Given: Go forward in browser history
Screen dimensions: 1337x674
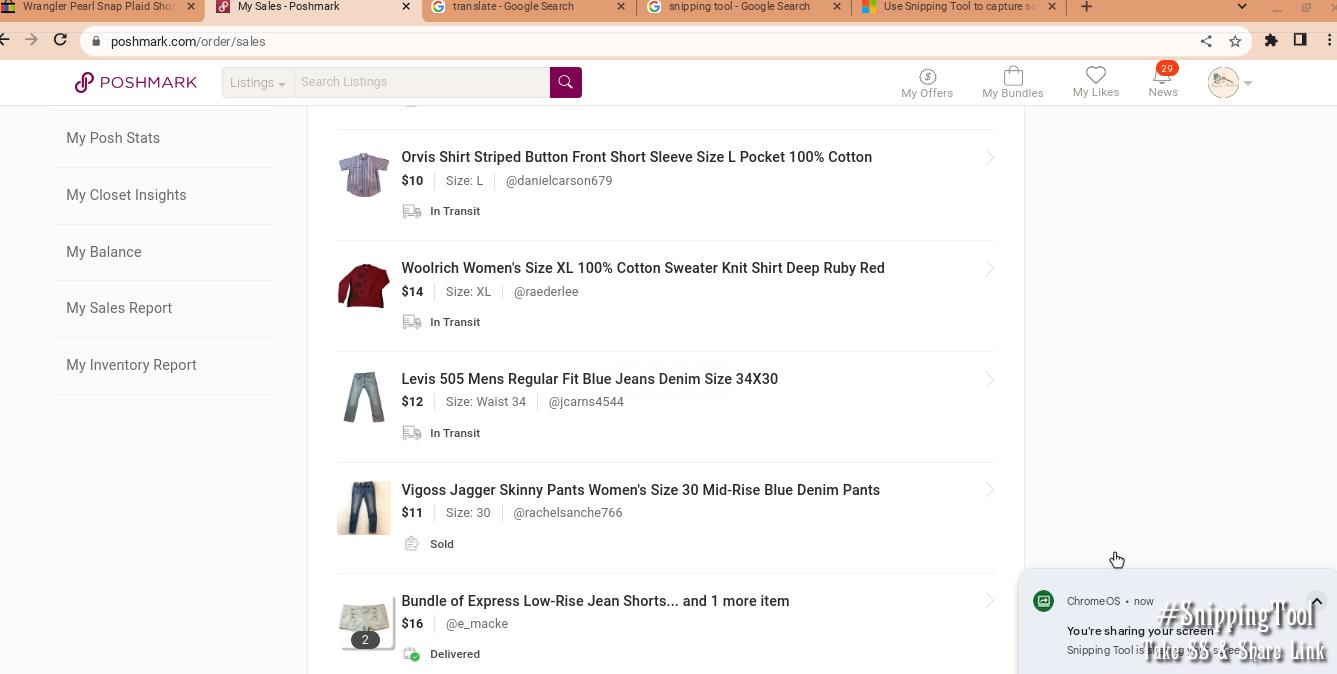Looking at the screenshot, I should click(30, 40).
